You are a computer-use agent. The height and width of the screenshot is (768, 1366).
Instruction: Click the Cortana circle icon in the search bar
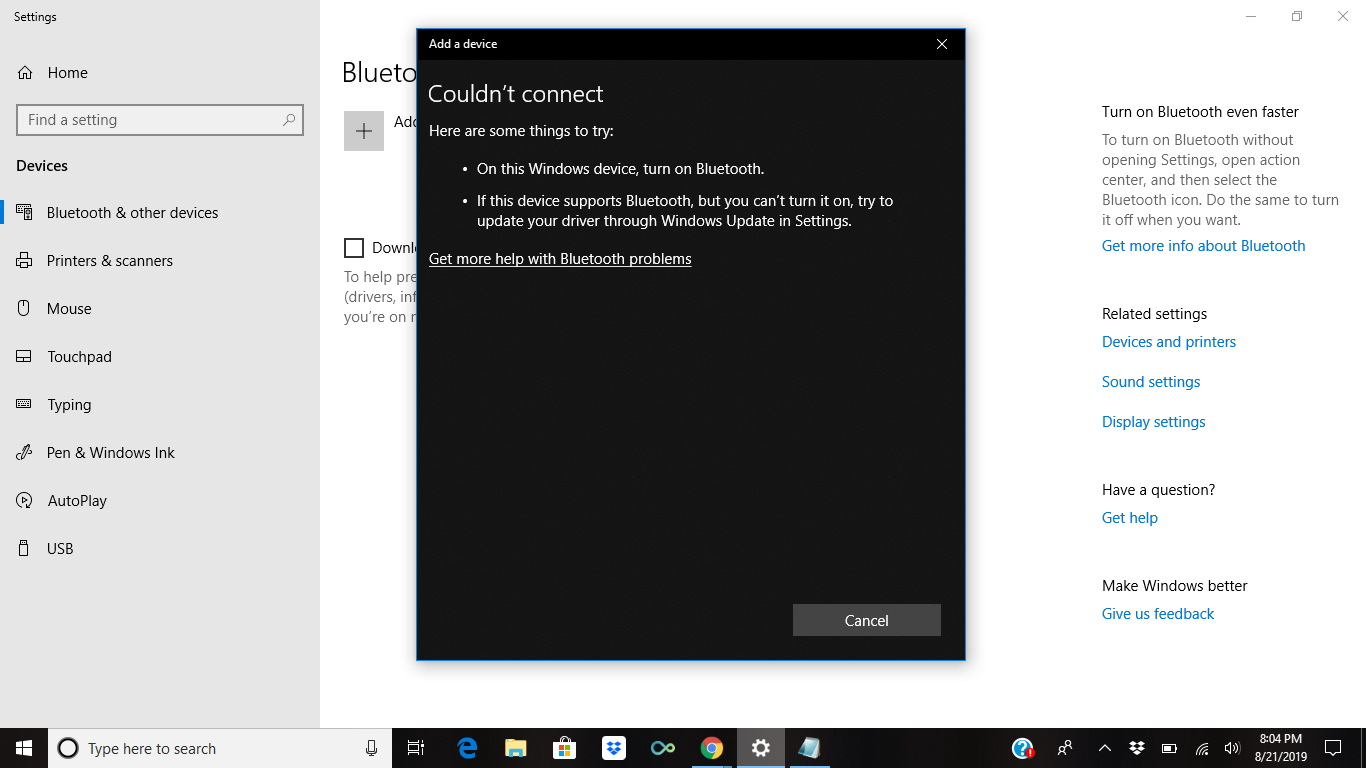point(68,748)
